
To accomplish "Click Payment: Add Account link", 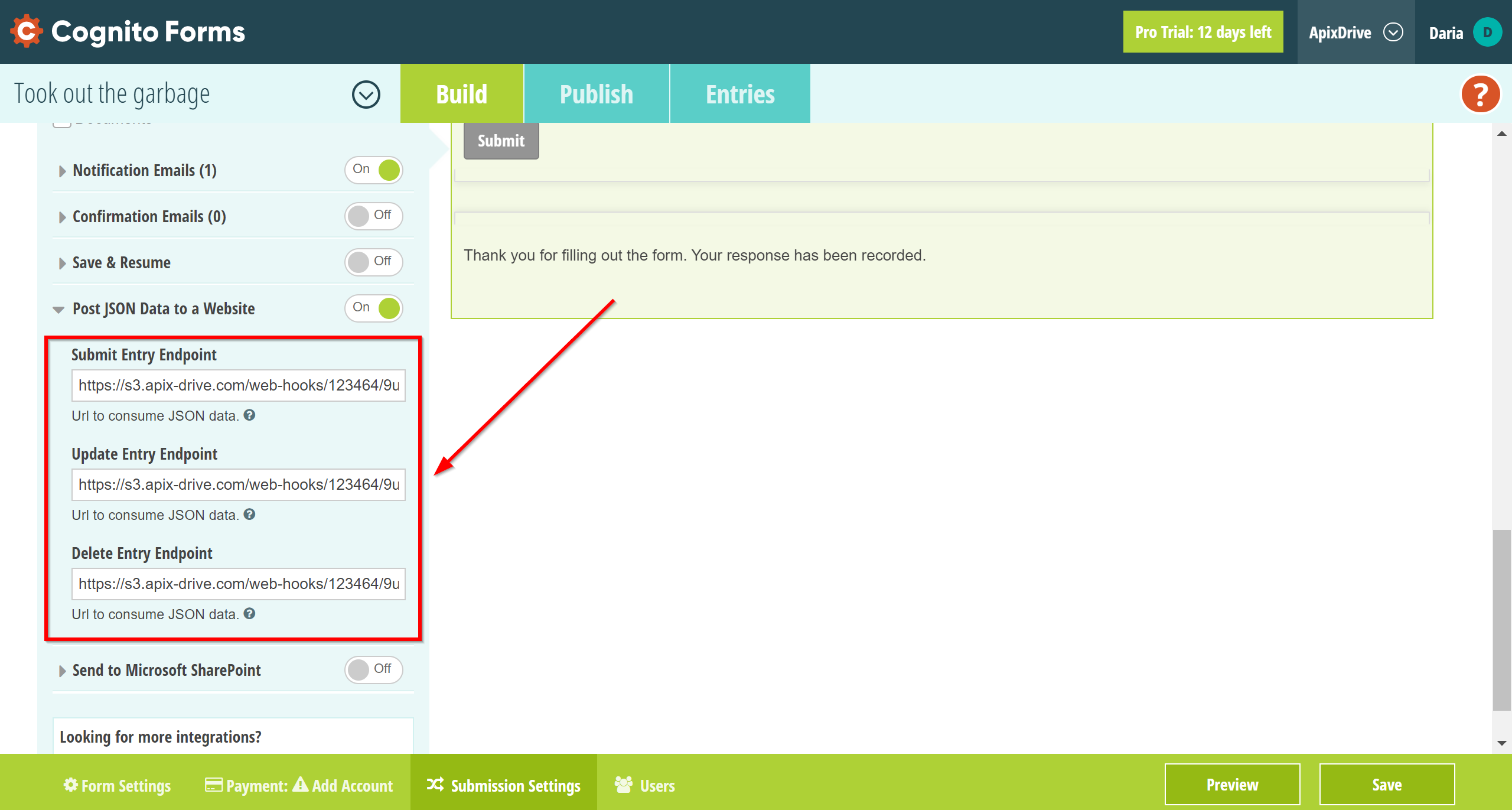I will click(x=299, y=785).
